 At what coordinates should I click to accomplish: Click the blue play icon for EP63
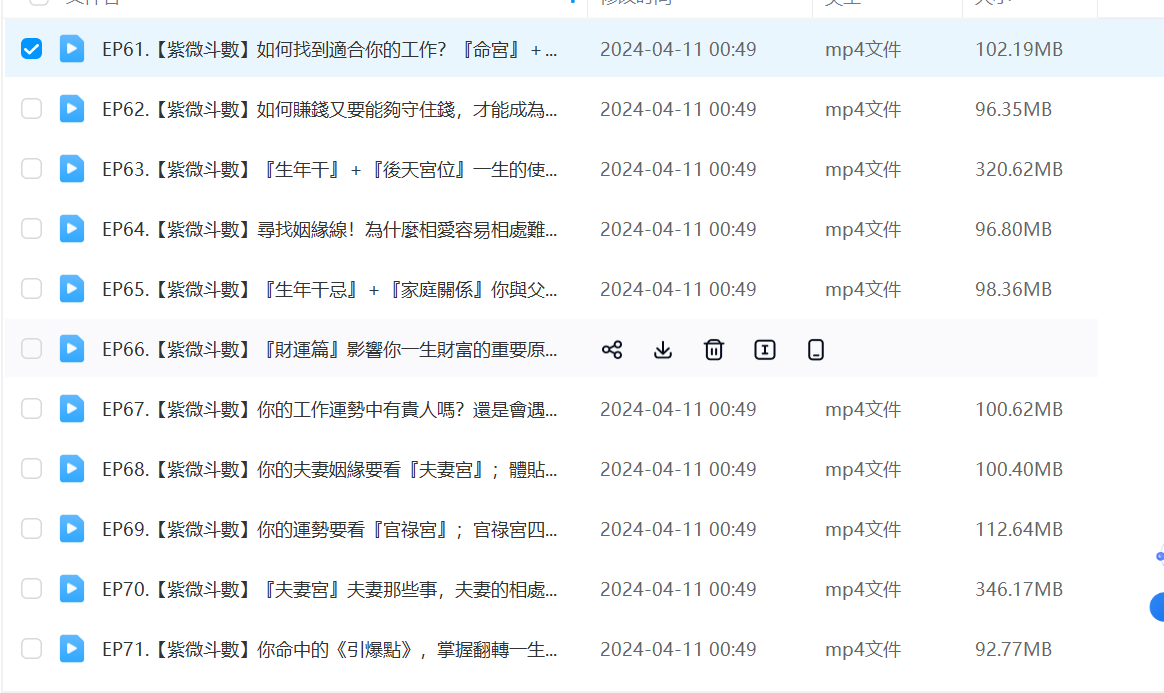coord(72,169)
